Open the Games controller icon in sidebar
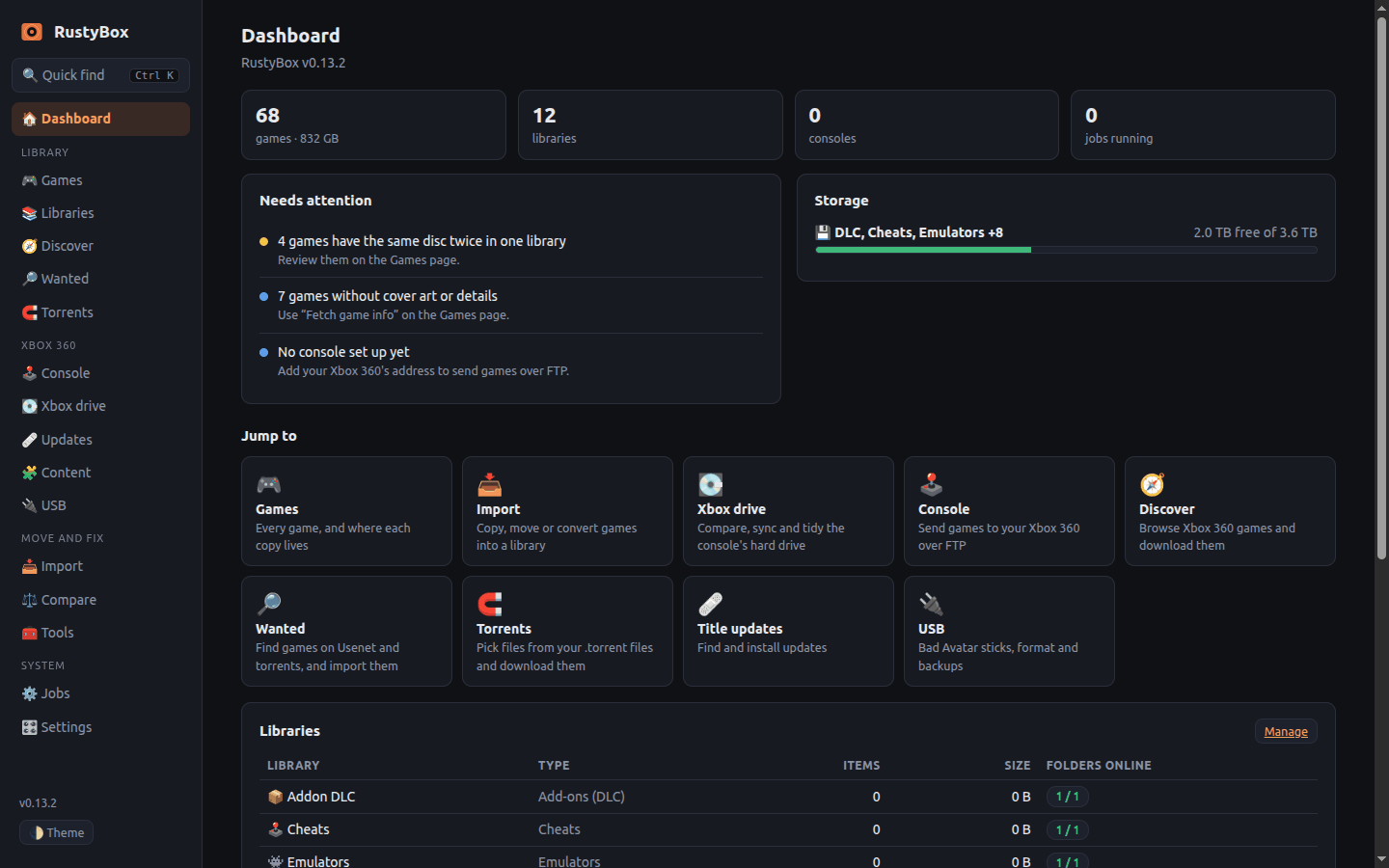 [x=30, y=180]
